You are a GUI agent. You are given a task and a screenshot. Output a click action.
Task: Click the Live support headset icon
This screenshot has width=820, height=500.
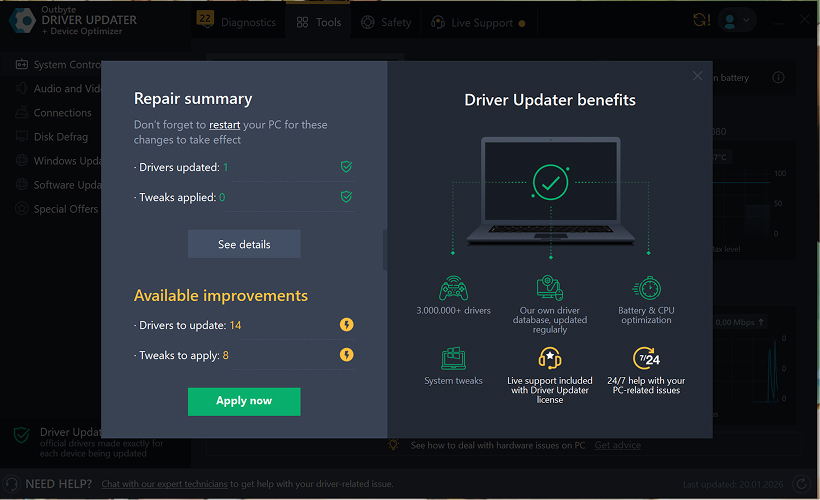tap(549, 359)
